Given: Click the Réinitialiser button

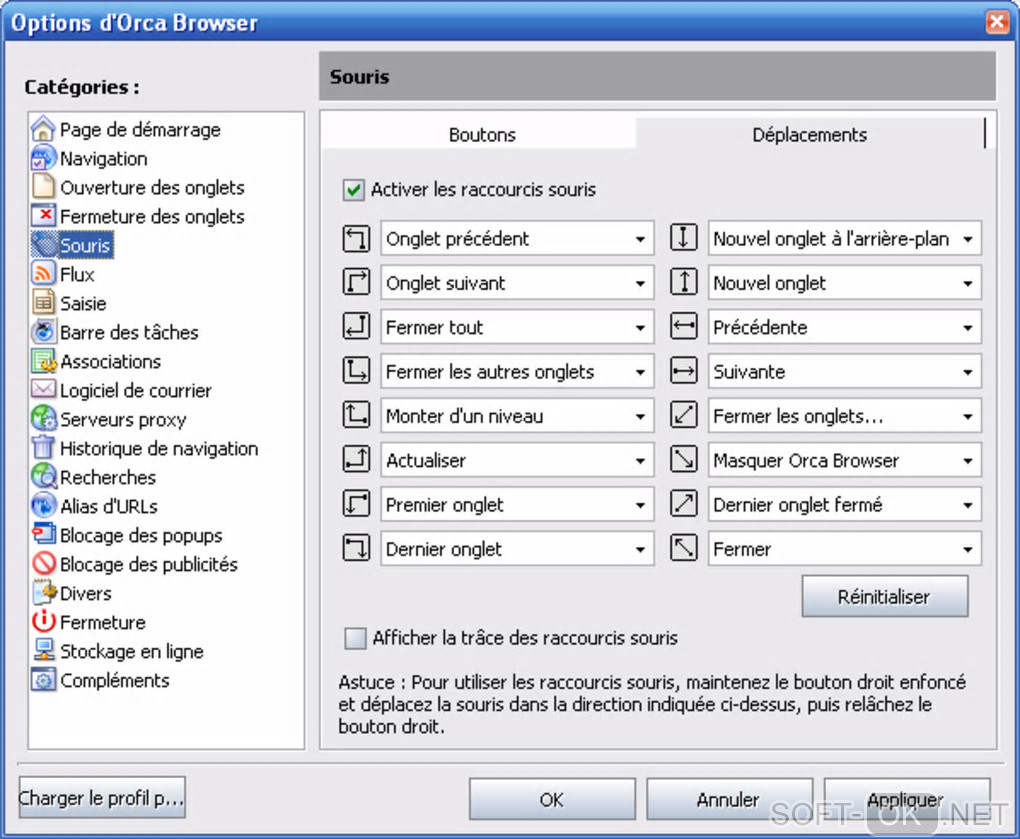Looking at the screenshot, I should pyautogui.click(x=884, y=596).
